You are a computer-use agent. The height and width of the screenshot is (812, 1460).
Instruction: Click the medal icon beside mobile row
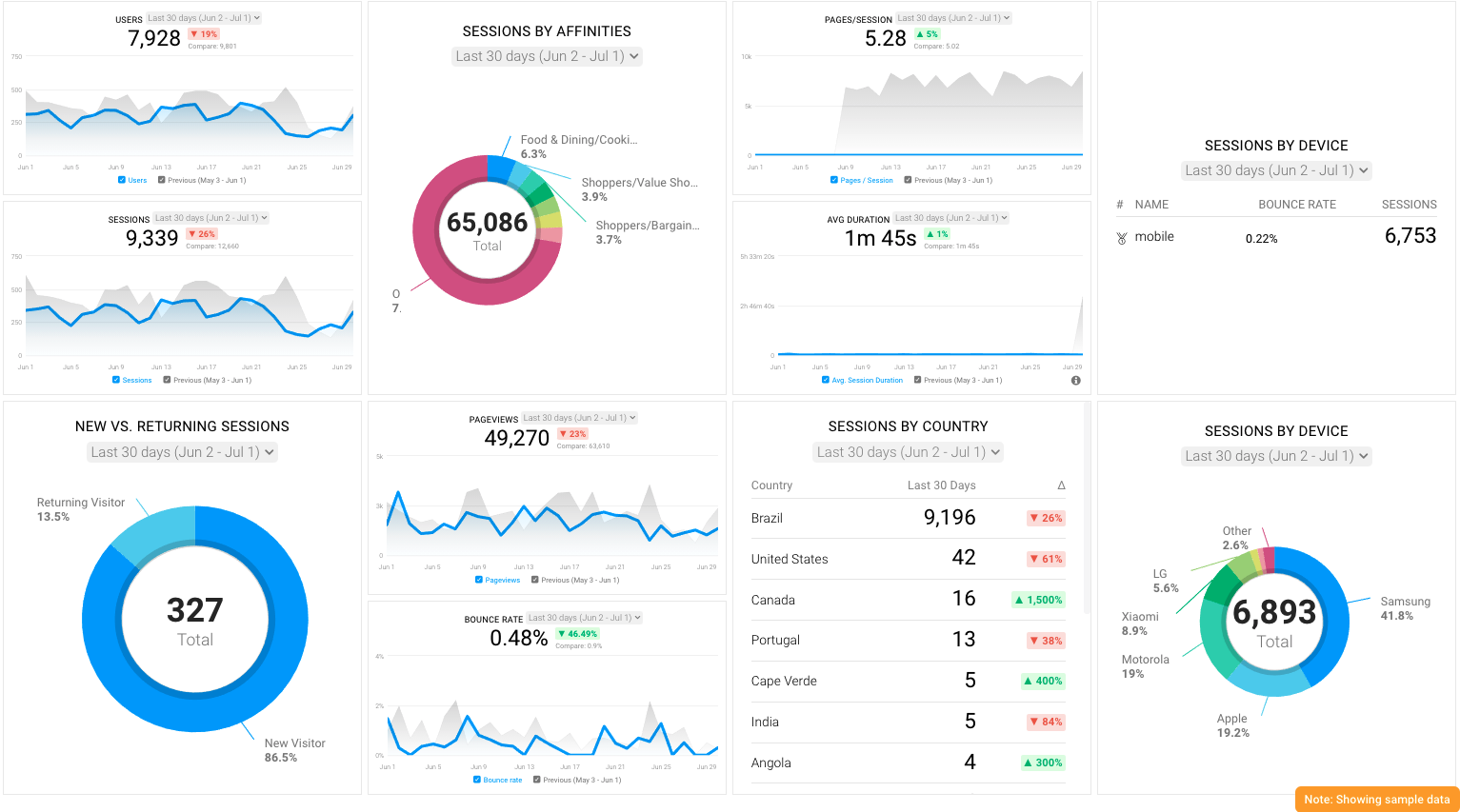click(x=1122, y=238)
